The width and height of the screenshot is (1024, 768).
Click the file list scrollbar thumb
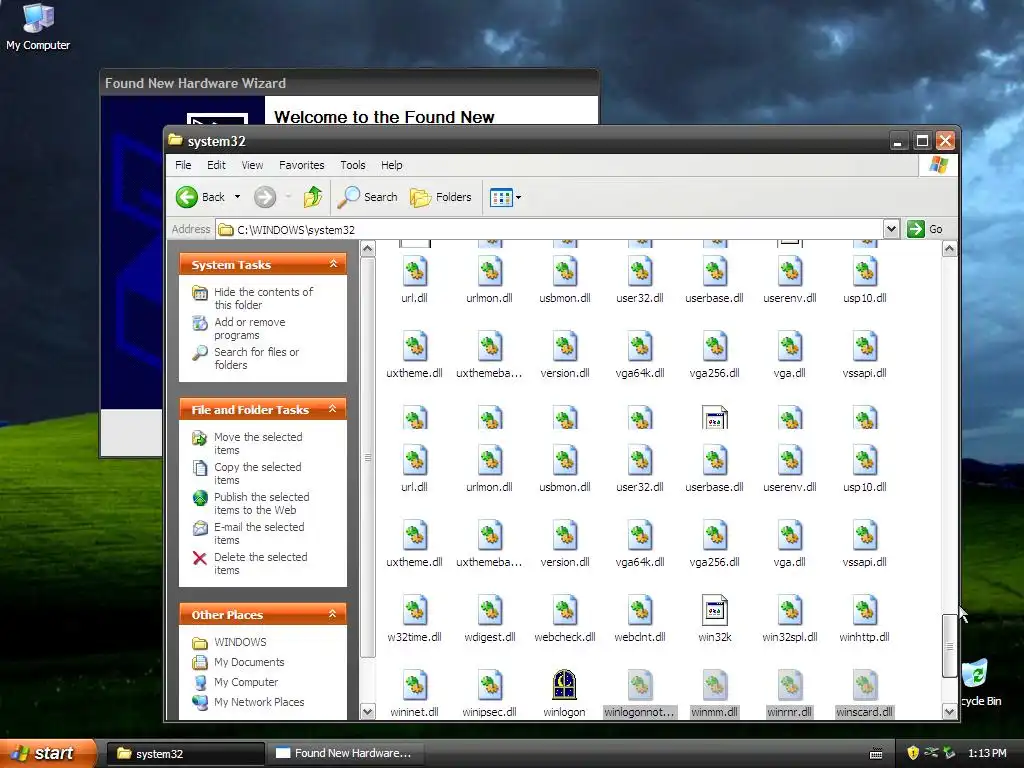(950, 646)
